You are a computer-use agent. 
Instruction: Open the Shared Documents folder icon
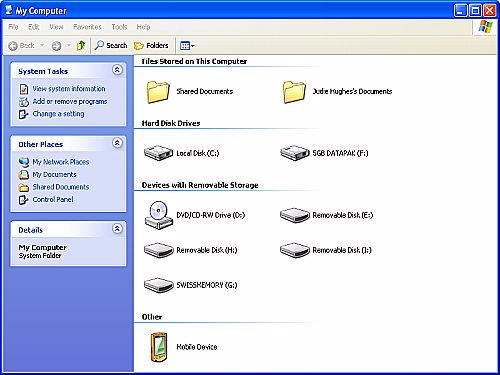click(158, 92)
